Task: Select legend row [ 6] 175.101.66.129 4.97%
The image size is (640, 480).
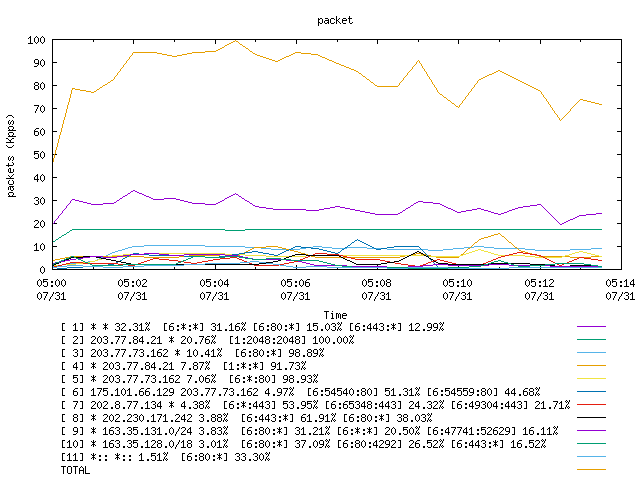Action: point(300,392)
